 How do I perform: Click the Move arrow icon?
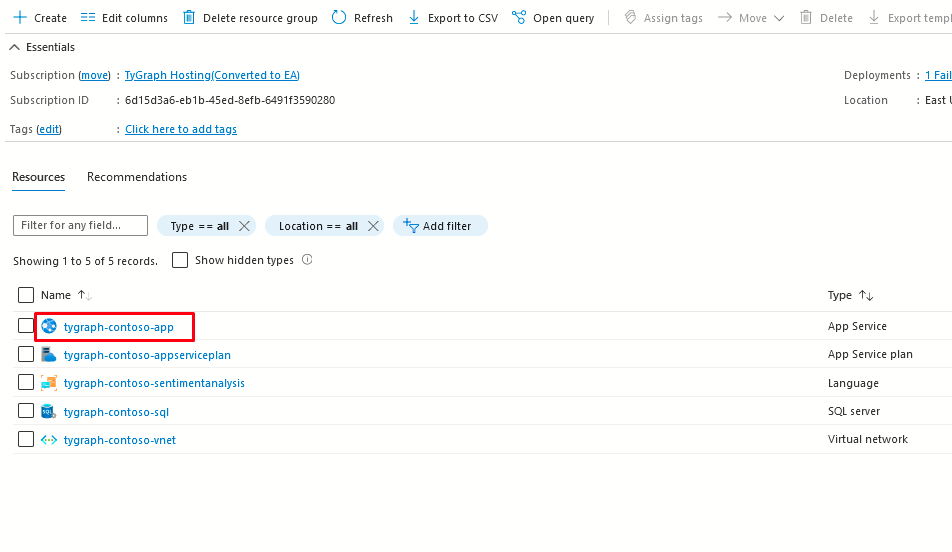[x=724, y=17]
